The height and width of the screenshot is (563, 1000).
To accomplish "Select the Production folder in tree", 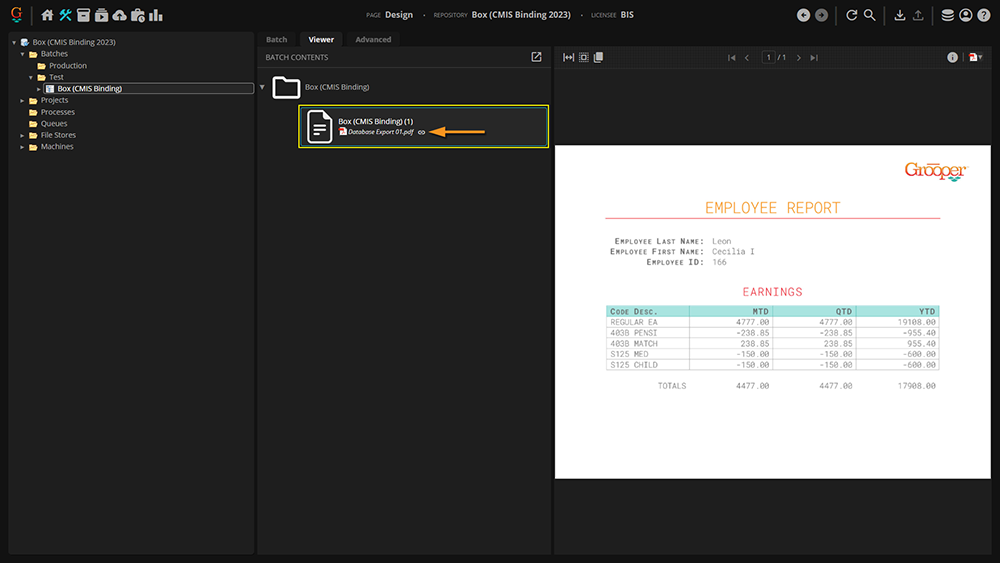I will click(x=68, y=66).
